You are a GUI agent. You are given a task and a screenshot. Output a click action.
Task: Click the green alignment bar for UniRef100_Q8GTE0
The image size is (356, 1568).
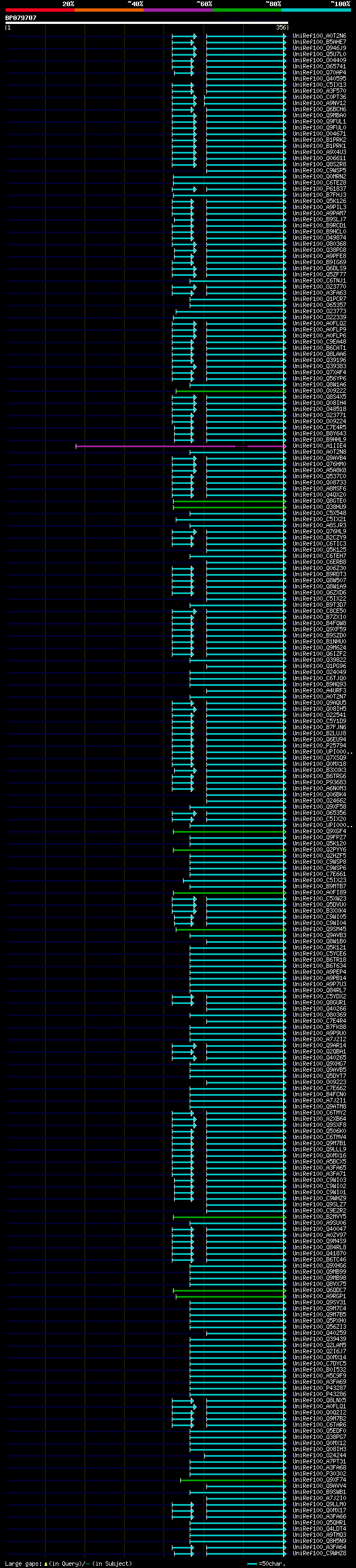coord(229,501)
